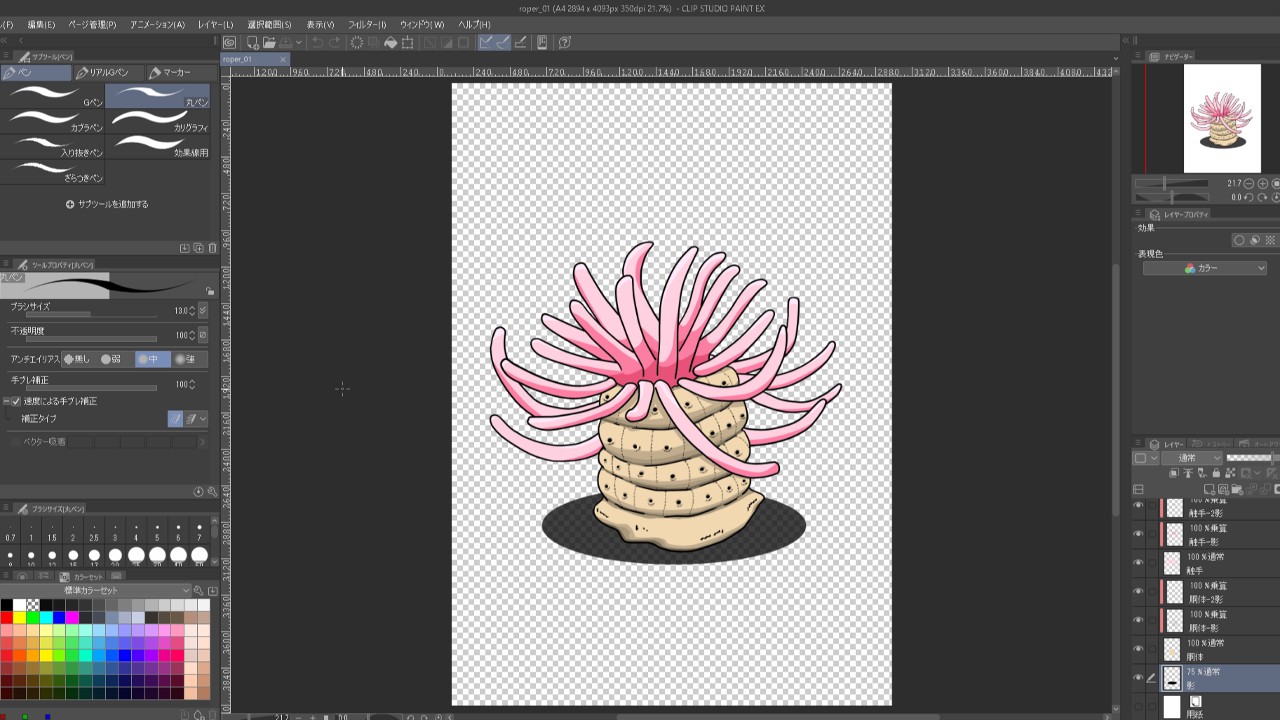
Task: Open the フィルター(I) menu
Action: pos(367,24)
